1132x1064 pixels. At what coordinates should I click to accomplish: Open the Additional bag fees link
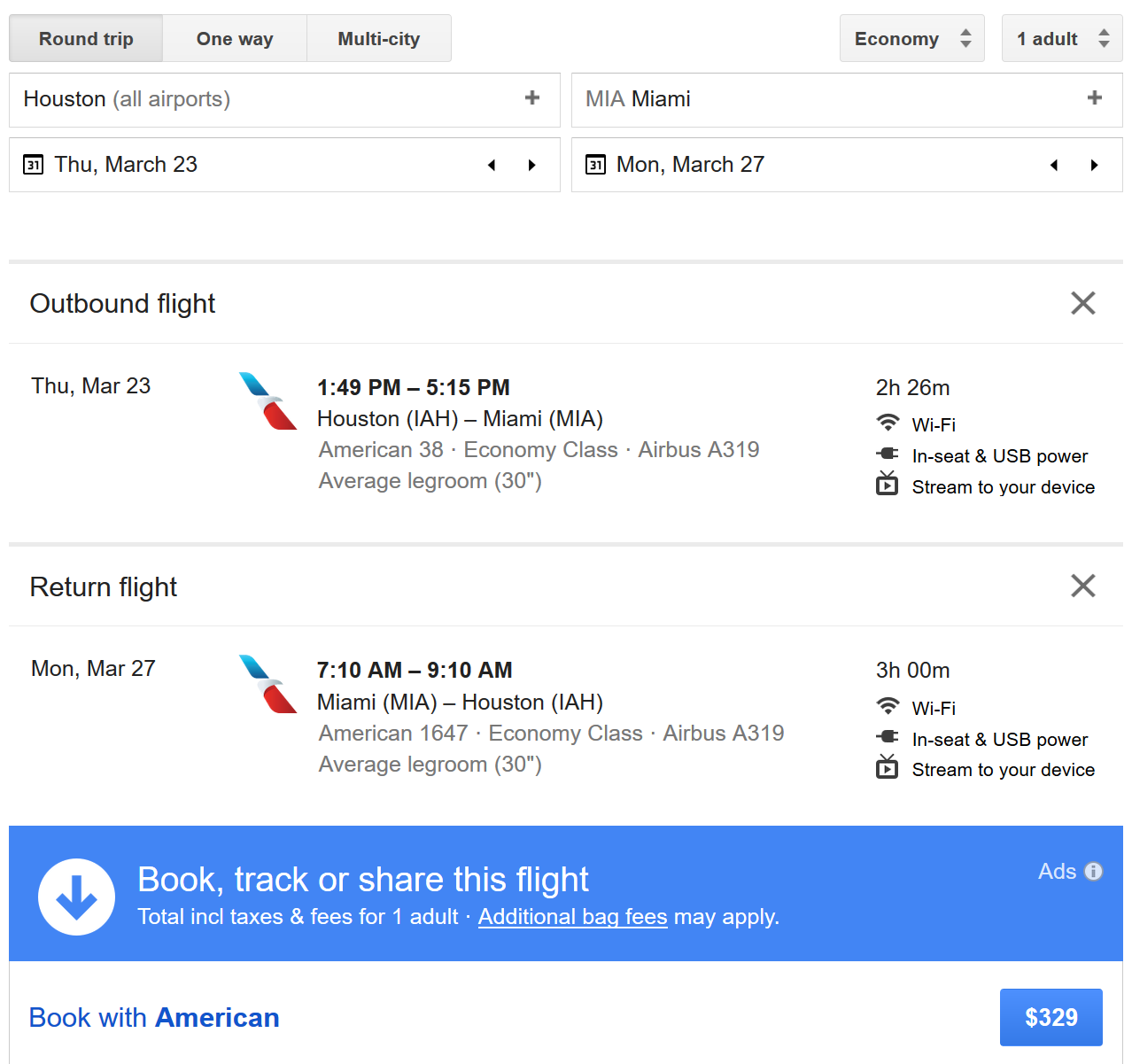[x=572, y=917]
